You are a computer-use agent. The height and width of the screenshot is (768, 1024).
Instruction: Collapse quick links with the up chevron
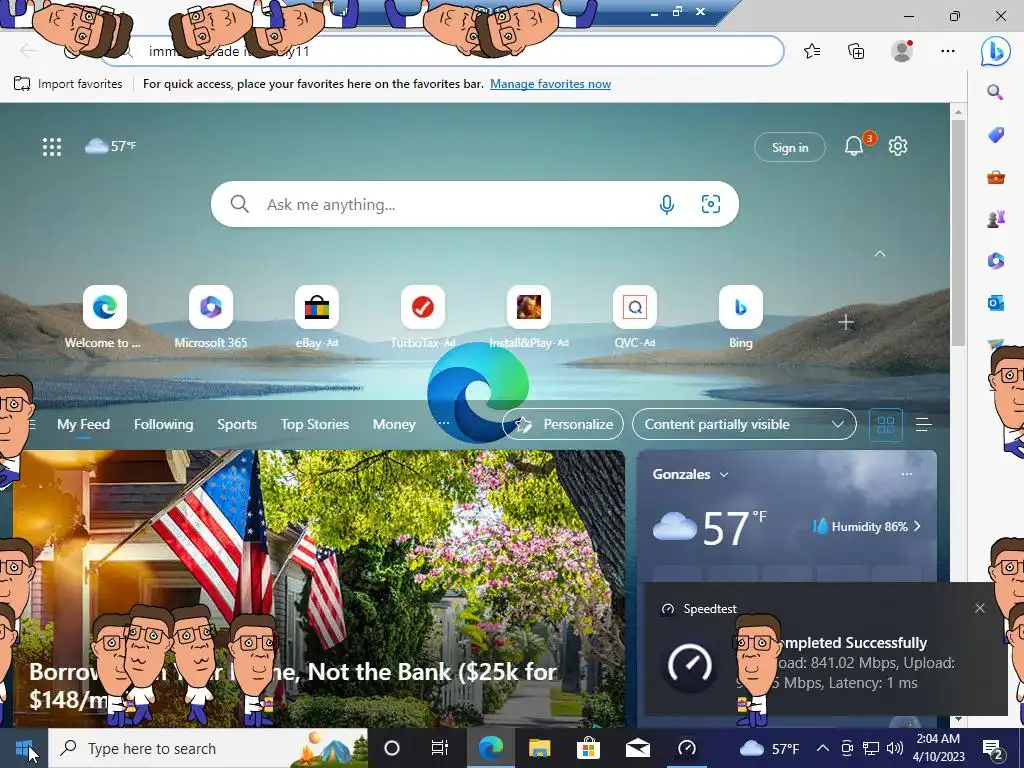point(880,253)
